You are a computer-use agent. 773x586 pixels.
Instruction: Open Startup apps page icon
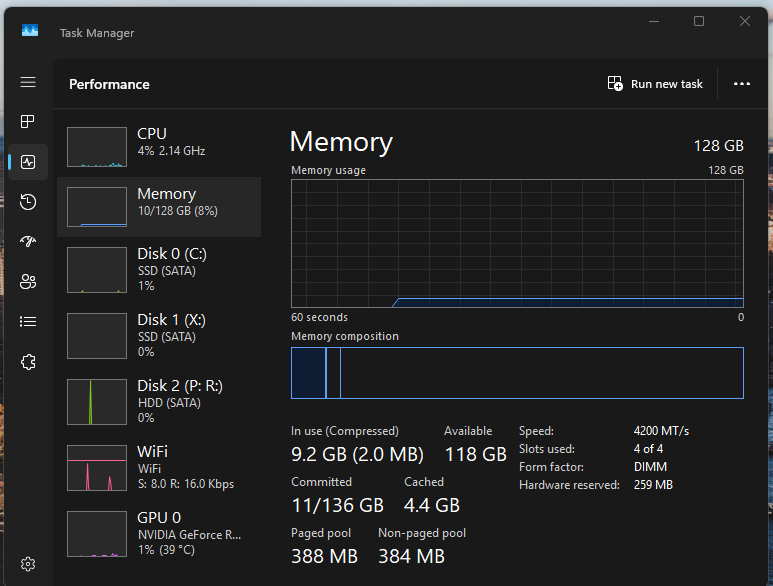[28, 242]
